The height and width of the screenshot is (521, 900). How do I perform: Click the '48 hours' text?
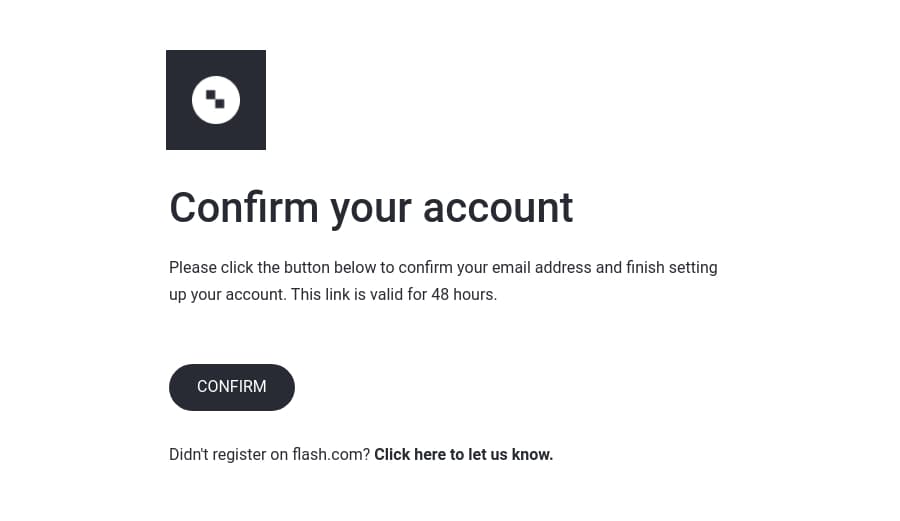tap(464, 294)
